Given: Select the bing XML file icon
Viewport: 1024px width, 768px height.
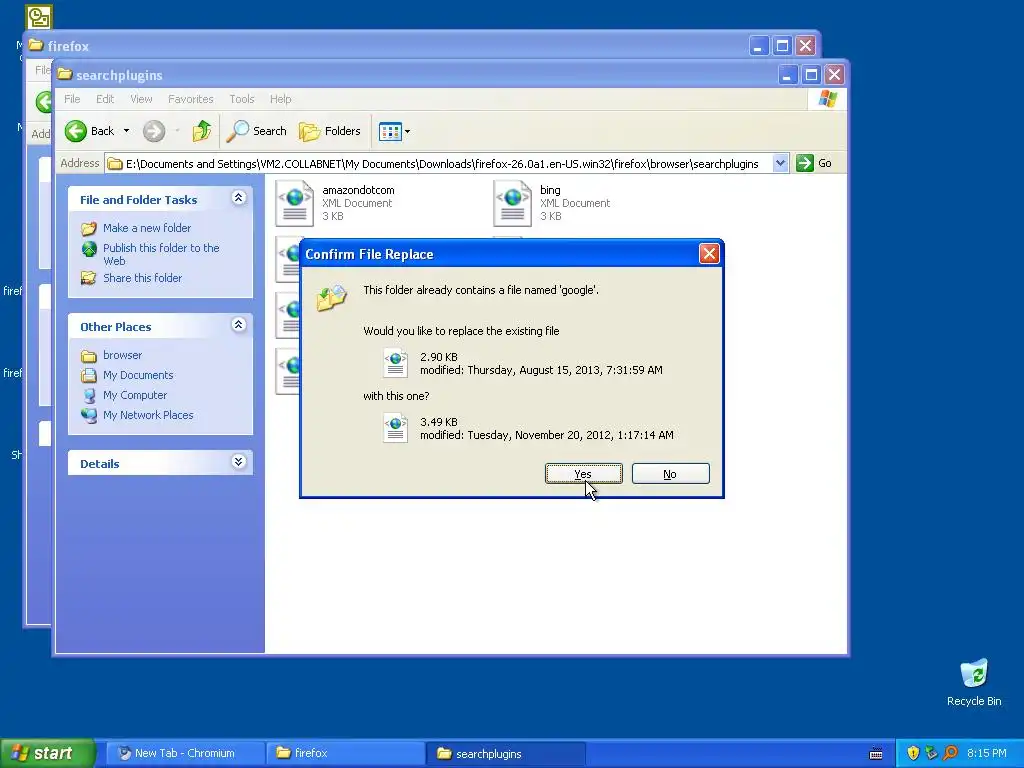Looking at the screenshot, I should 513,202.
